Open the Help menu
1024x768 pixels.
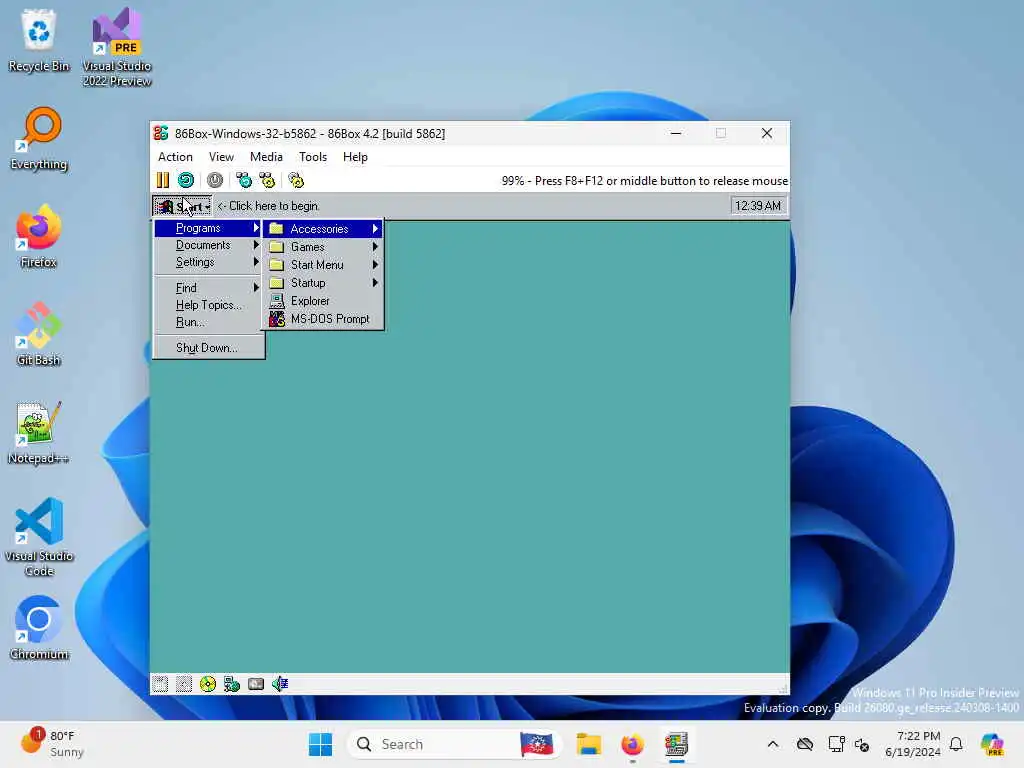(x=355, y=157)
